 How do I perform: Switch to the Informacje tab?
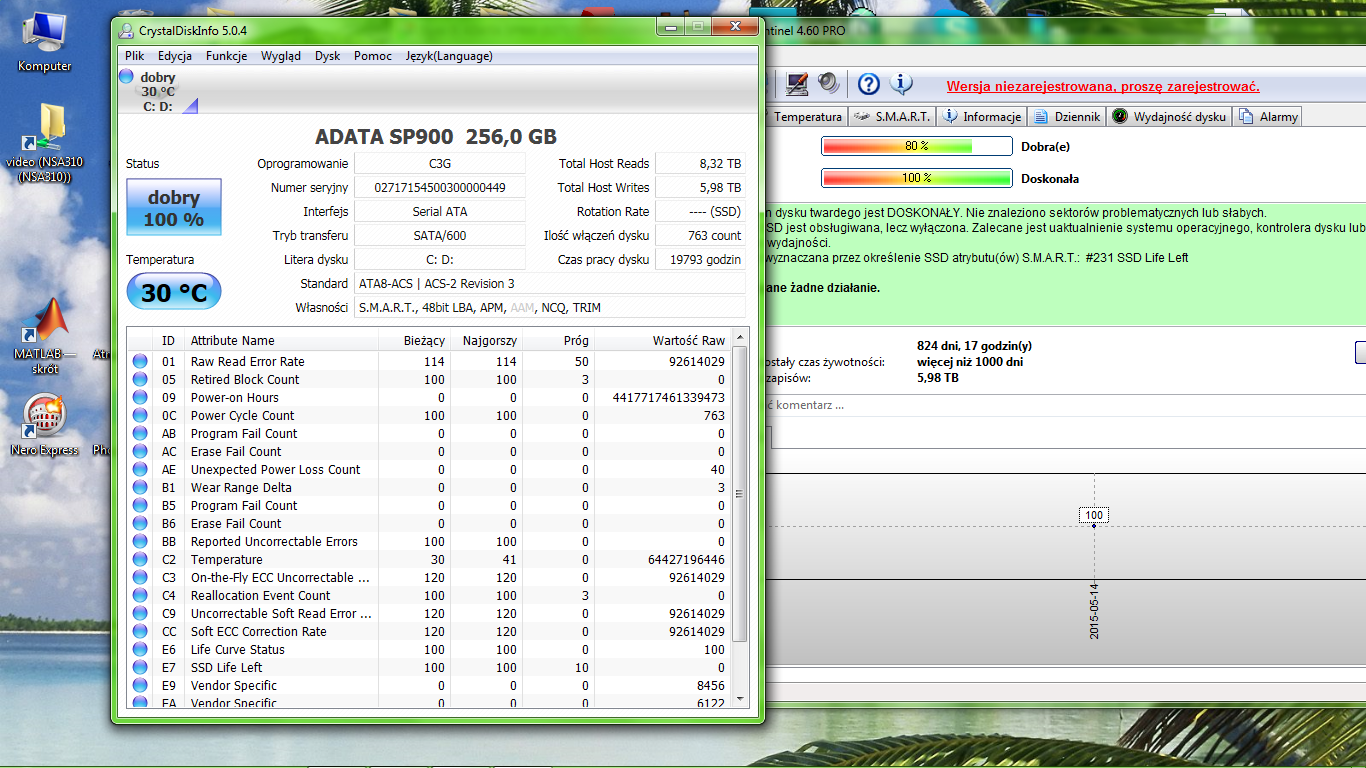pos(981,117)
